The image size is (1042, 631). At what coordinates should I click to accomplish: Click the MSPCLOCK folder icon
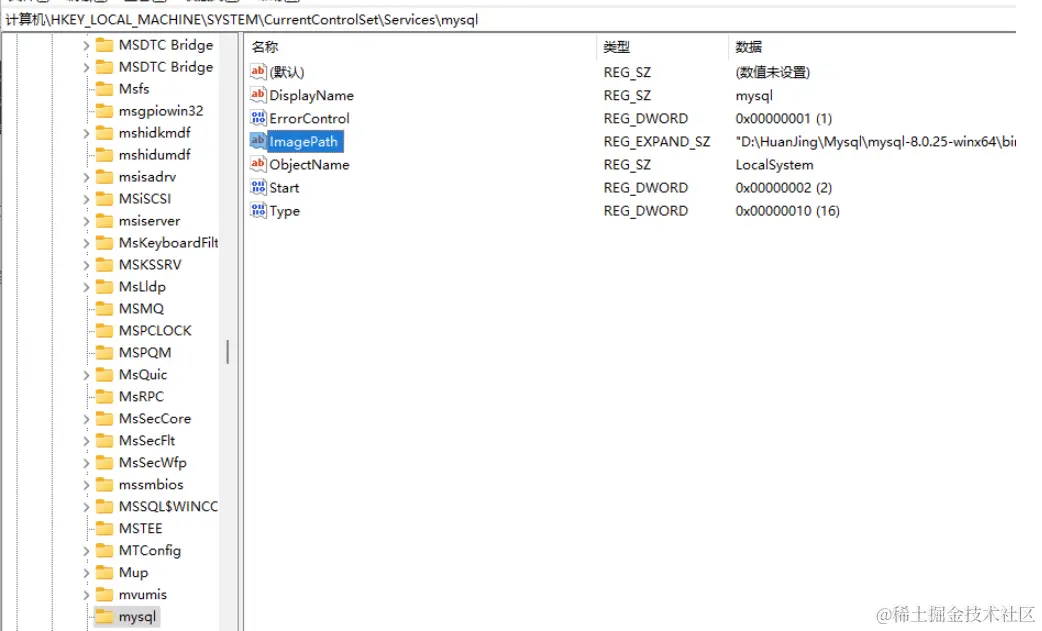(104, 330)
